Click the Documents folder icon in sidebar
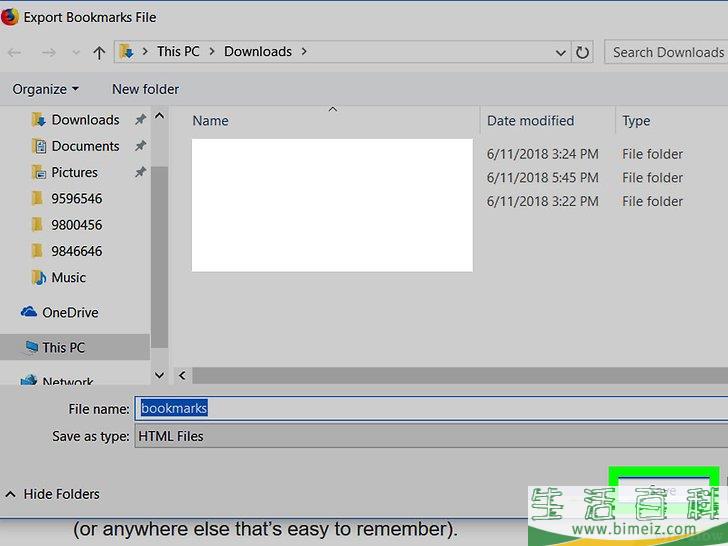This screenshot has width=728, height=546. click(38, 146)
